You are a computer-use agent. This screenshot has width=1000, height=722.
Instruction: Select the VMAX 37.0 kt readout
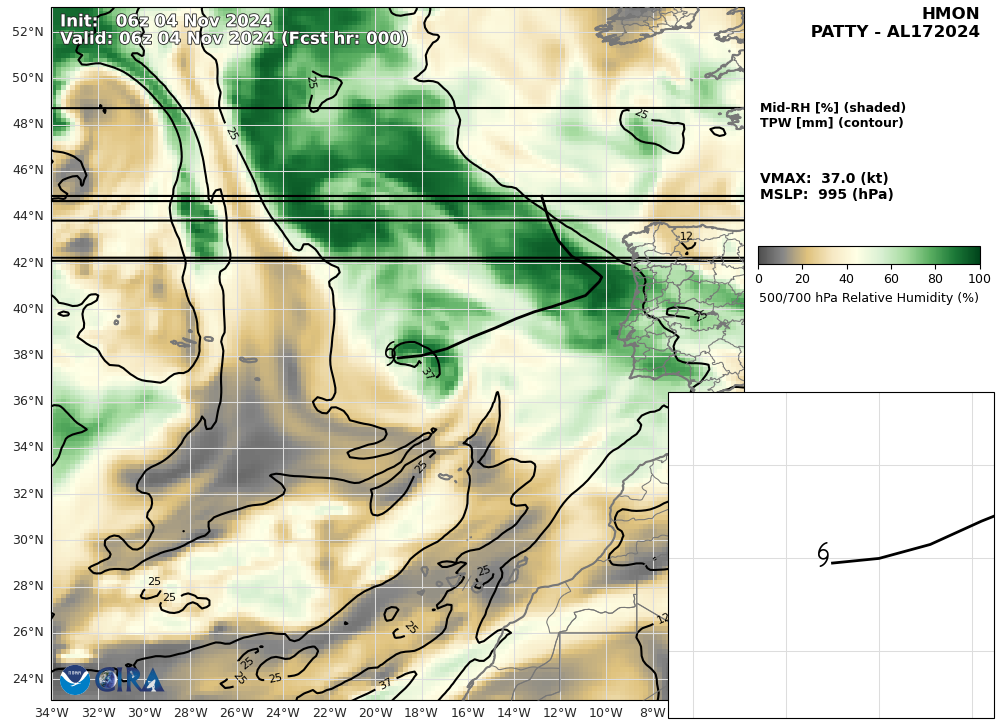pos(824,179)
